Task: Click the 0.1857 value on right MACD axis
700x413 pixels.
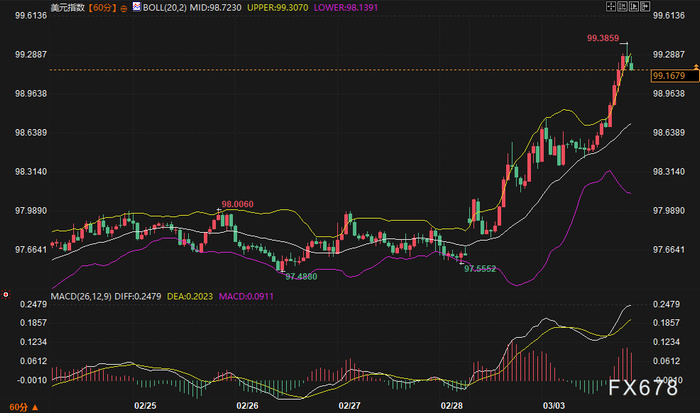Action: 667,323
